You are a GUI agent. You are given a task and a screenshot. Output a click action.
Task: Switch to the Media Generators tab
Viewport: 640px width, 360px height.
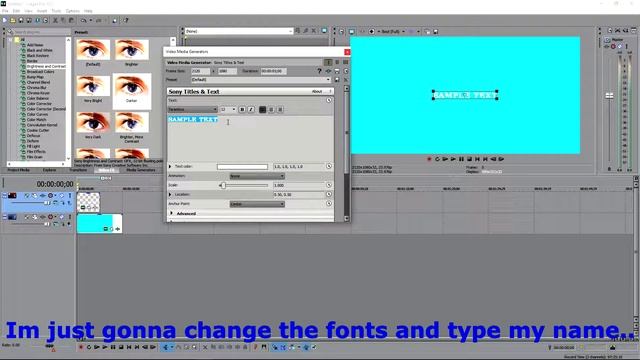click(141, 170)
